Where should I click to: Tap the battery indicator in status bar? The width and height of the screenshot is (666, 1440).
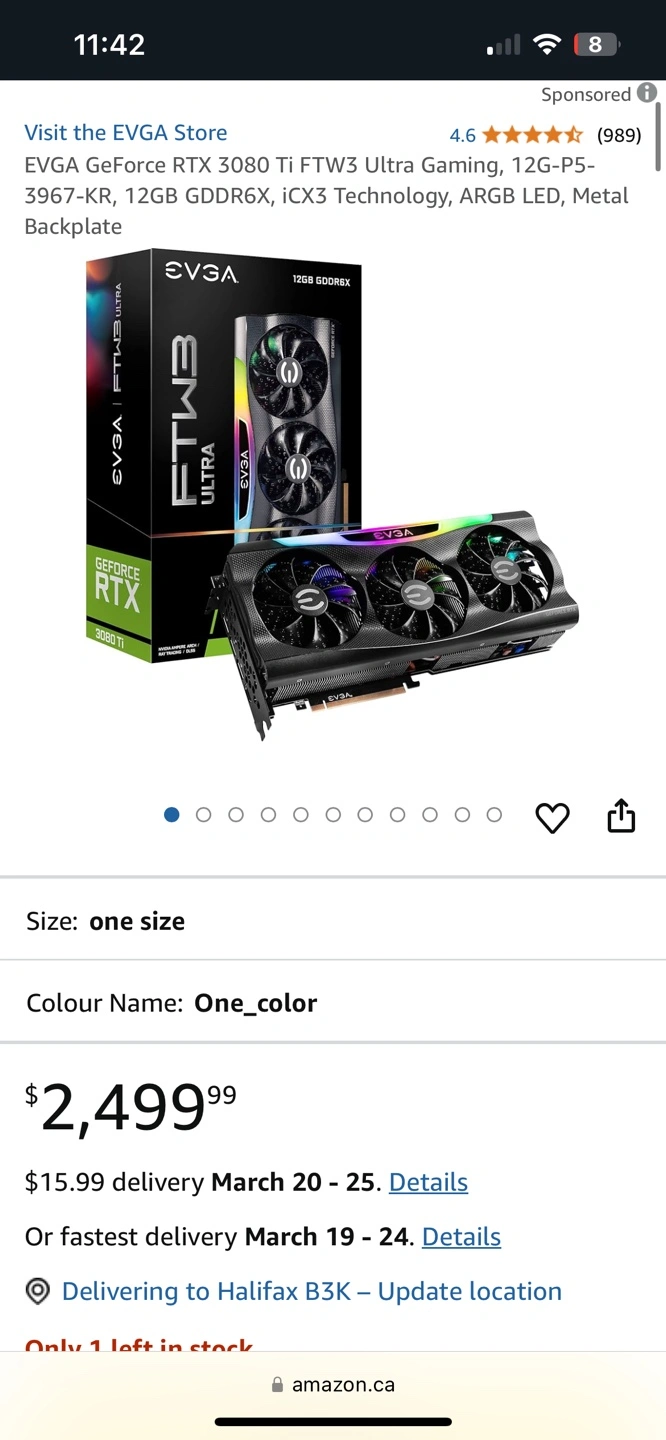[x=596, y=44]
